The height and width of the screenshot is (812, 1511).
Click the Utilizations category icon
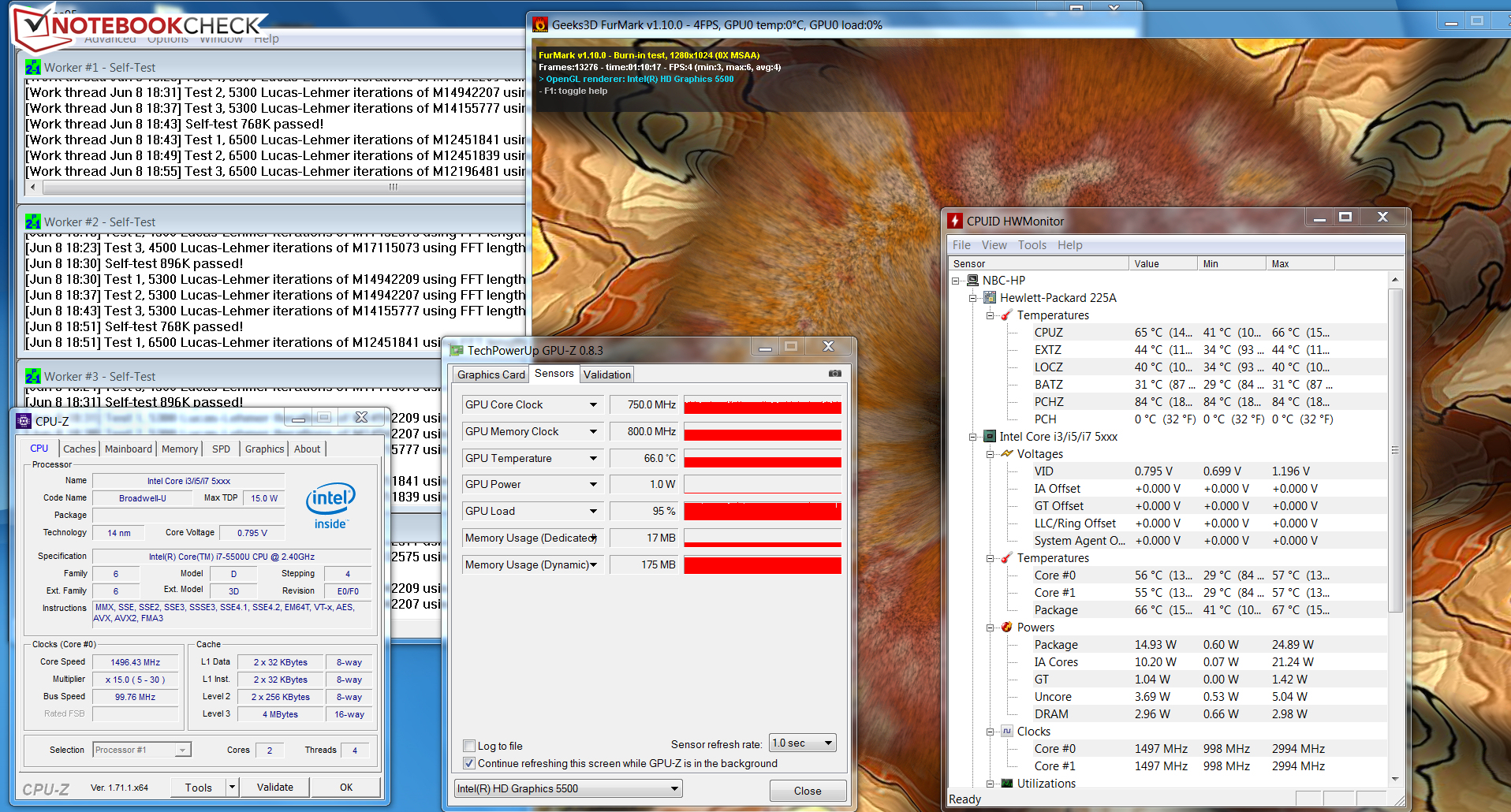pyautogui.click(x=1007, y=784)
